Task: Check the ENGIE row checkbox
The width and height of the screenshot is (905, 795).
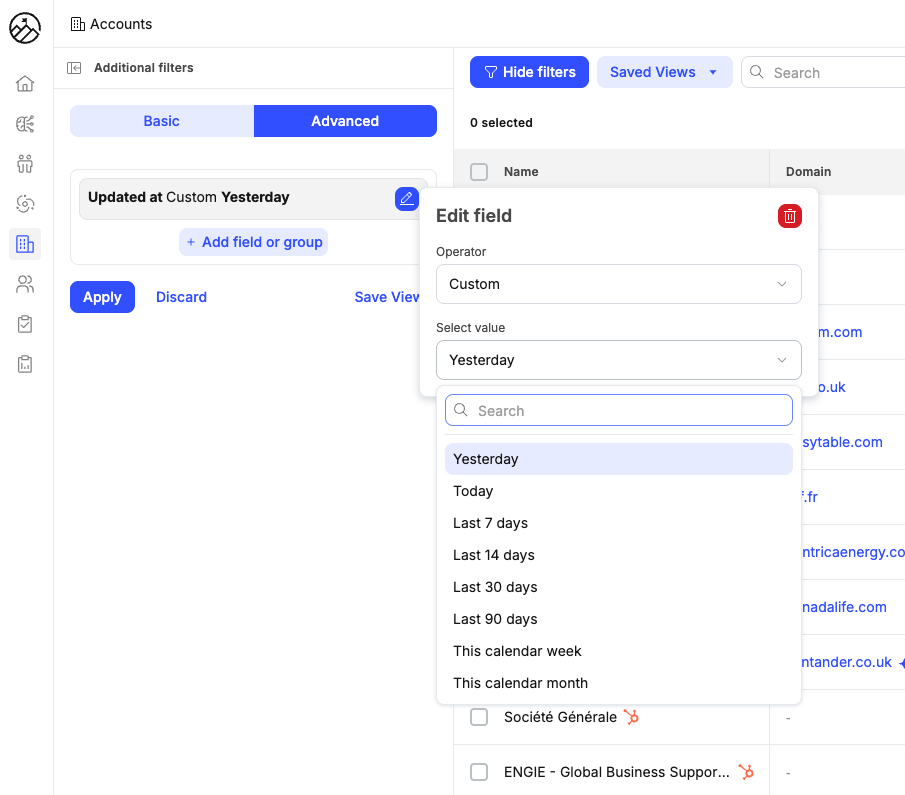Action: pos(479,772)
